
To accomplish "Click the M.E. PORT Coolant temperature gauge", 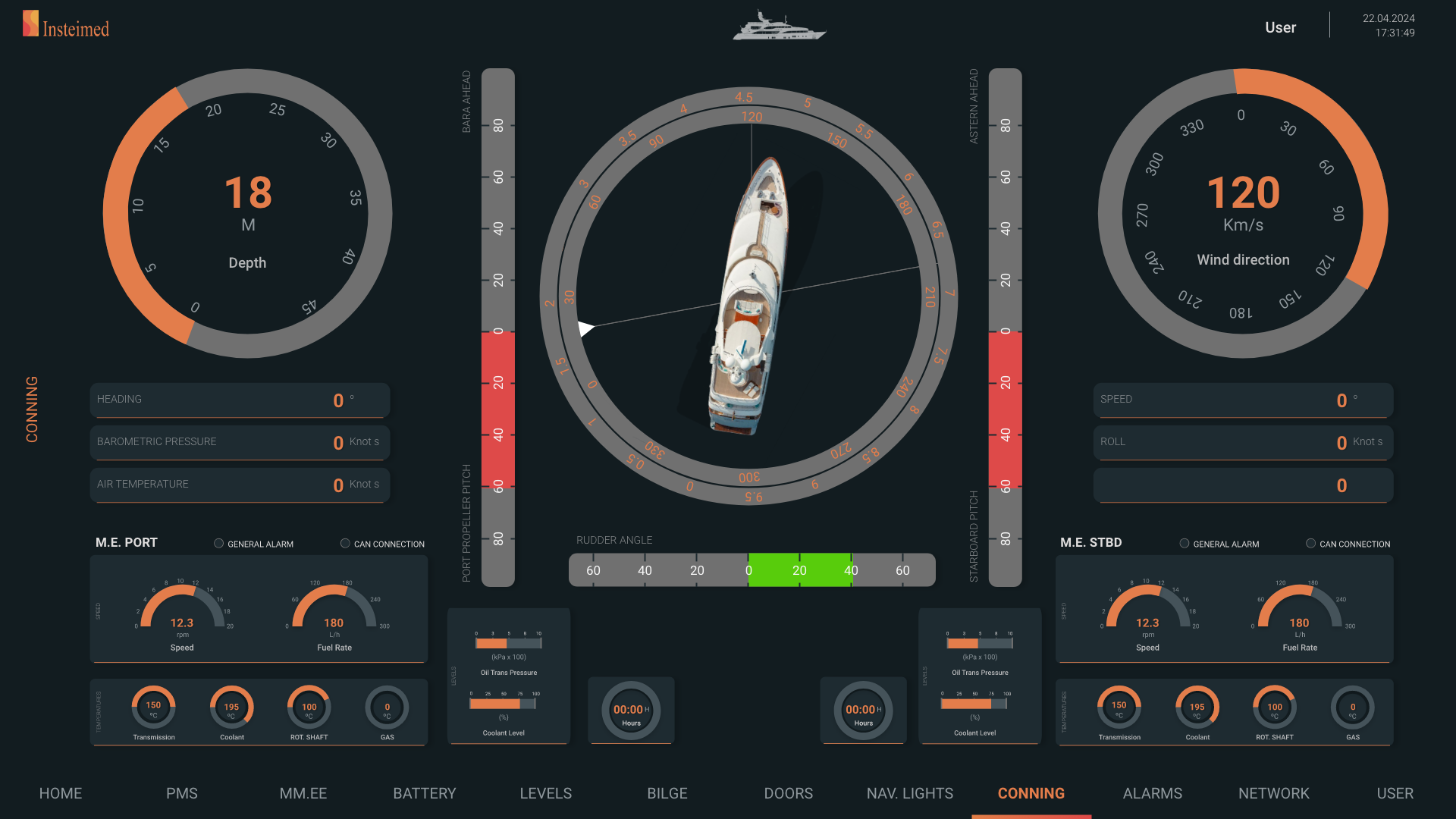I will [231, 708].
